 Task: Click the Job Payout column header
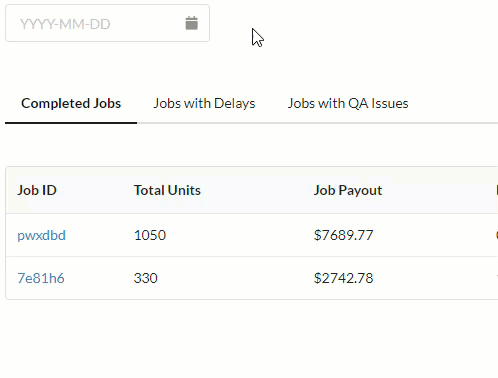coord(348,190)
